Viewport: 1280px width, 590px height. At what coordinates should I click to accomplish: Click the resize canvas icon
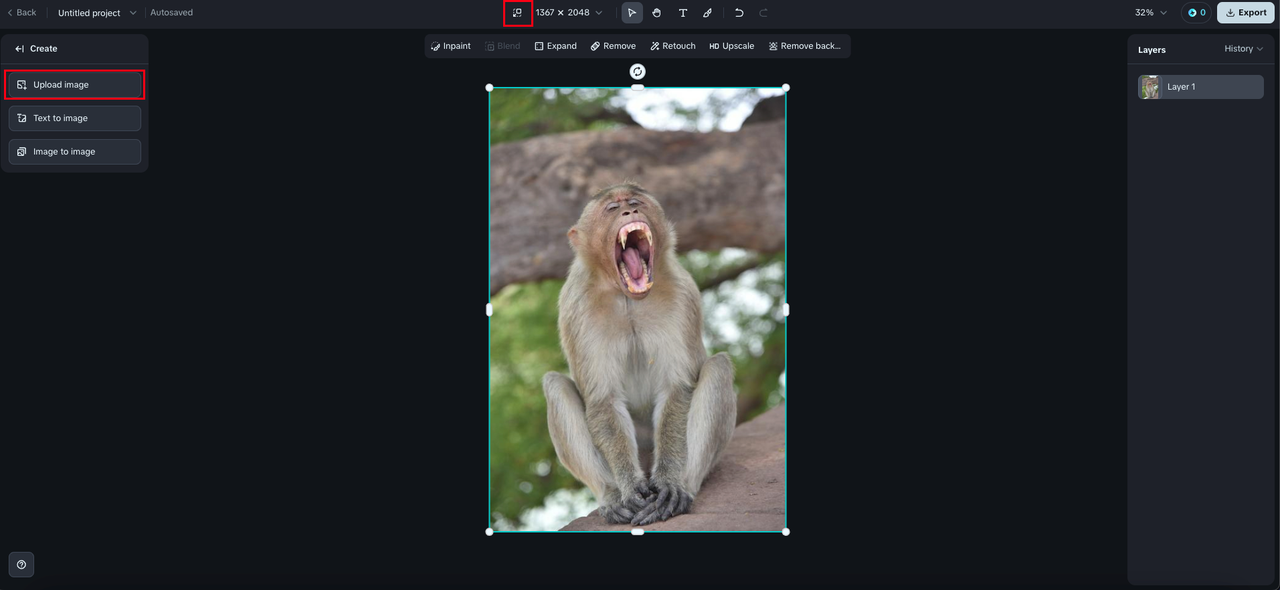517,13
